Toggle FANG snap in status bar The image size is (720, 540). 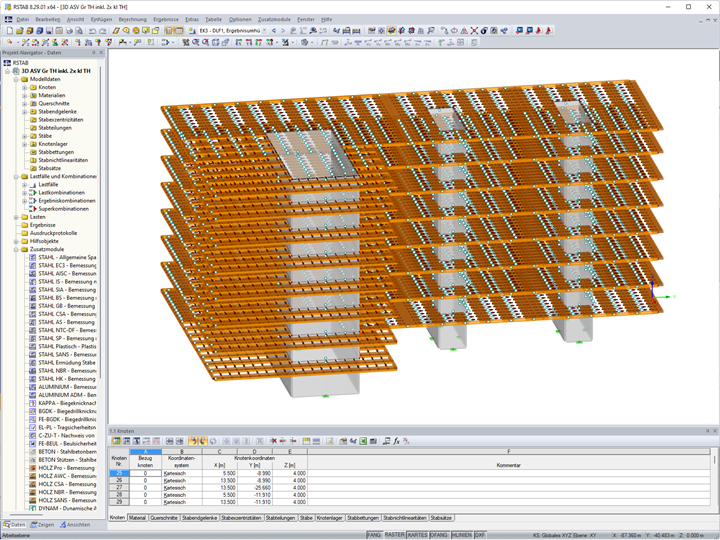tap(374, 535)
